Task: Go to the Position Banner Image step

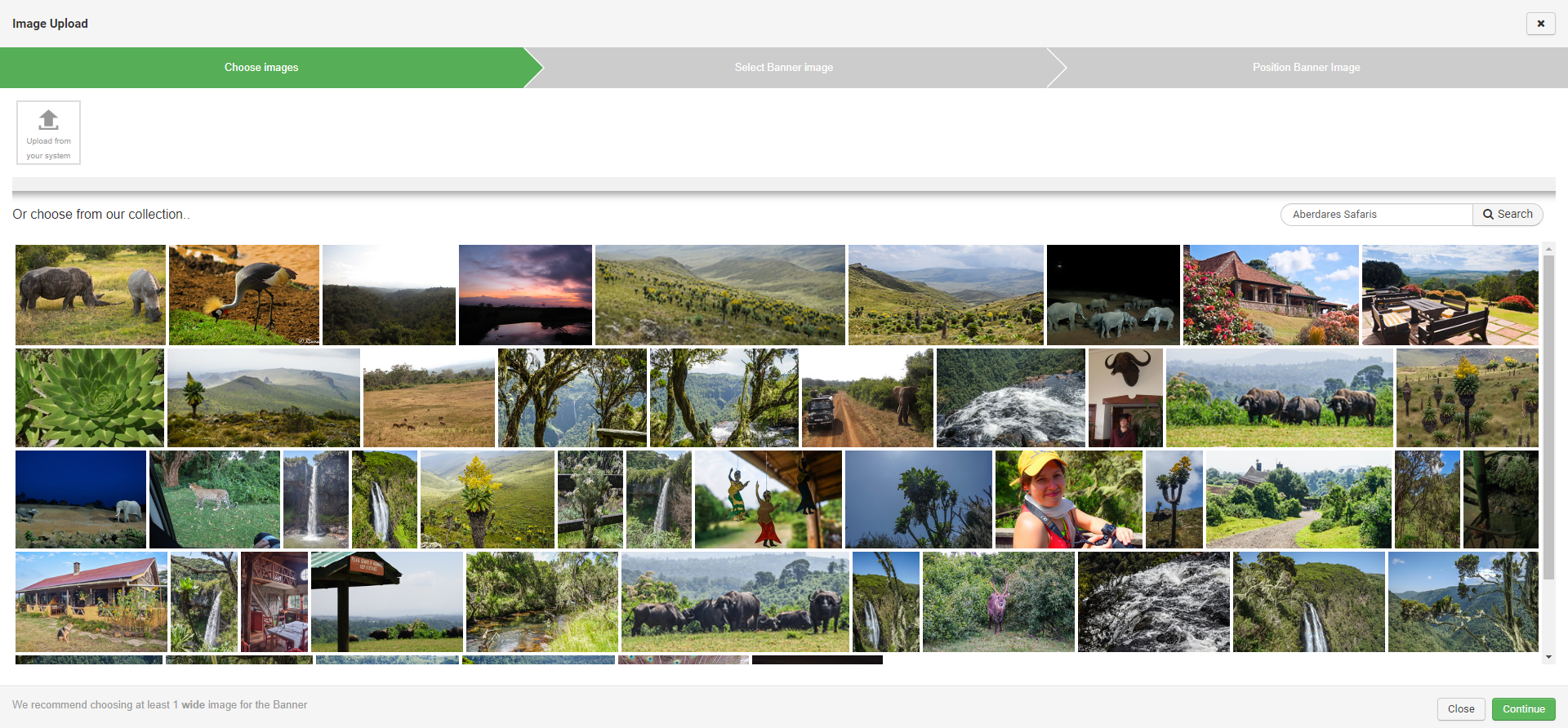Action: 1306,68
